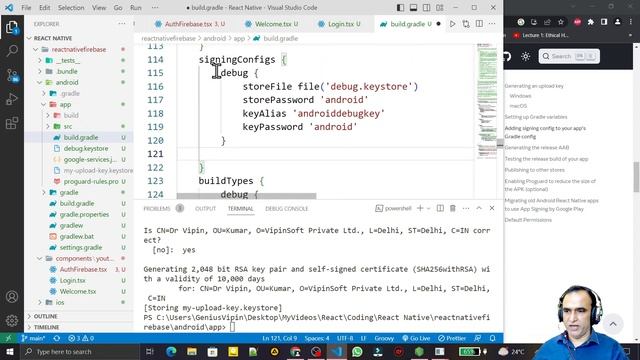Open the Extensions view
Image resolution: width=640 pixels, height=360 pixels.
click(12, 122)
